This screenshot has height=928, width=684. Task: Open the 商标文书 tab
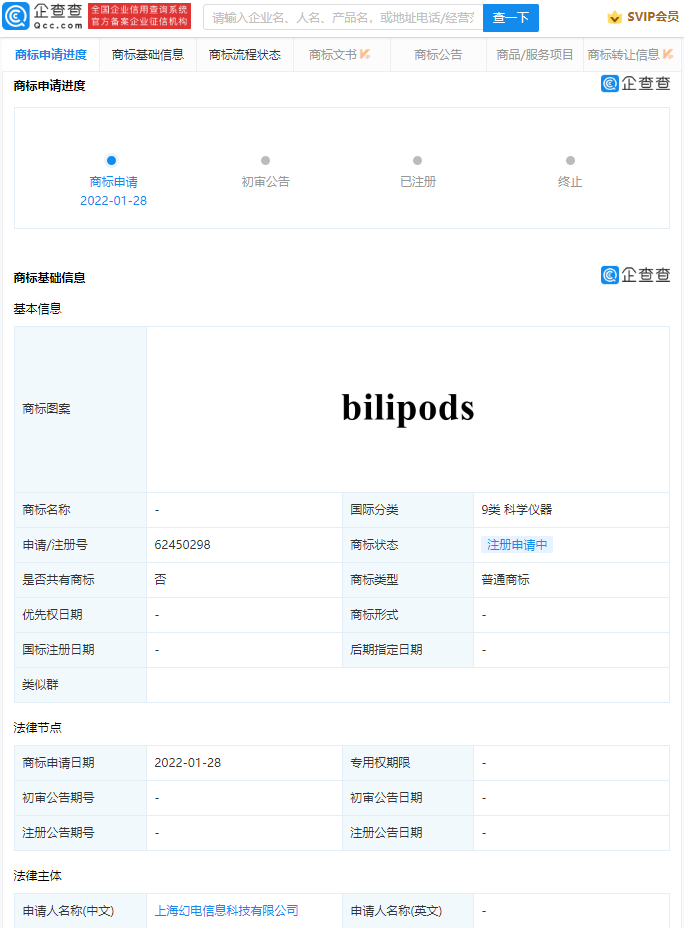[341, 54]
